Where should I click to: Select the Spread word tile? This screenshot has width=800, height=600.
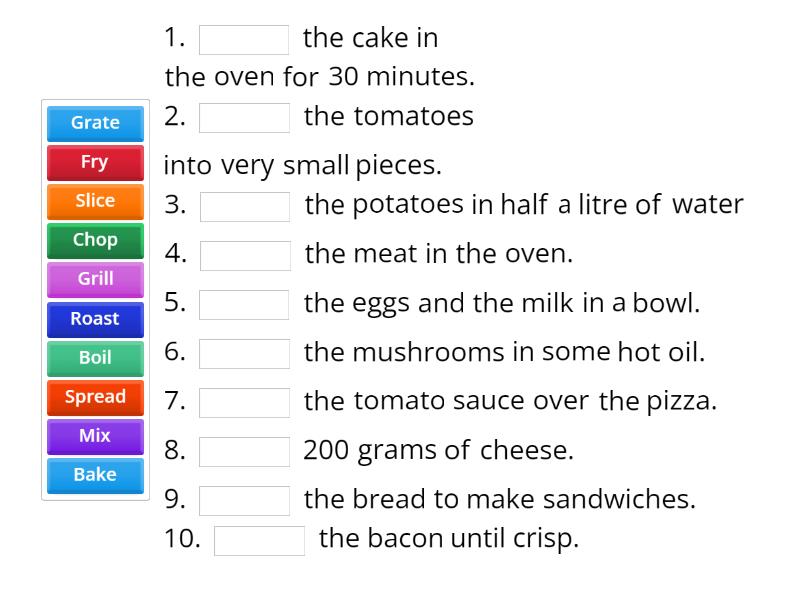tap(95, 397)
